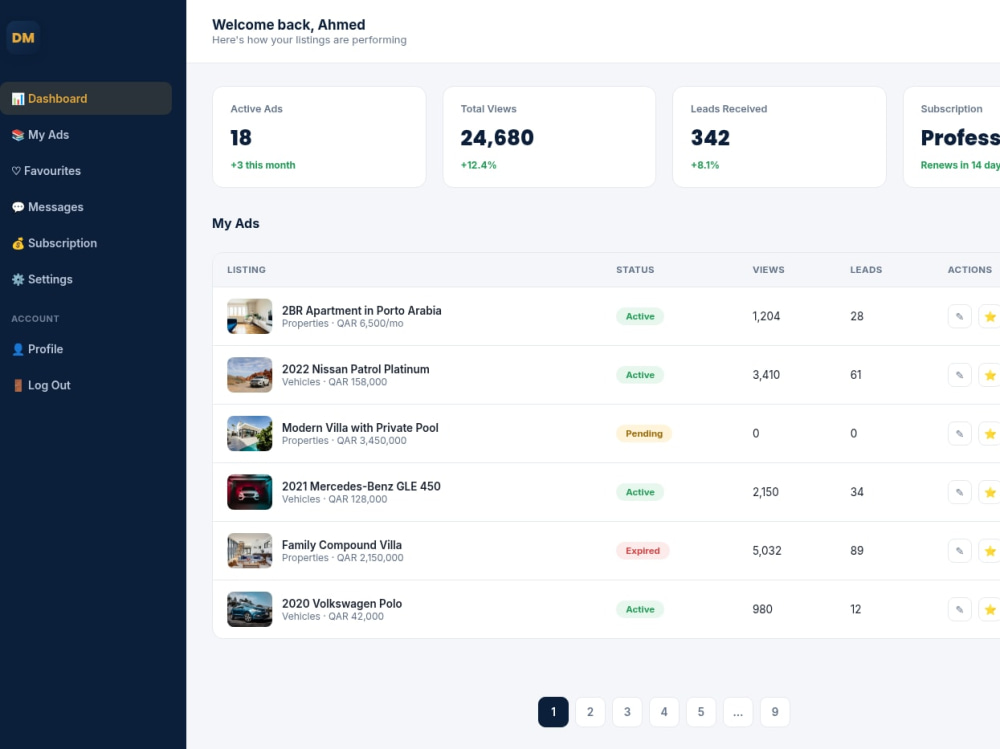The image size is (1000, 749).
Task: Open the Nissan Patrol thumbnail image
Action: pyautogui.click(x=249, y=375)
